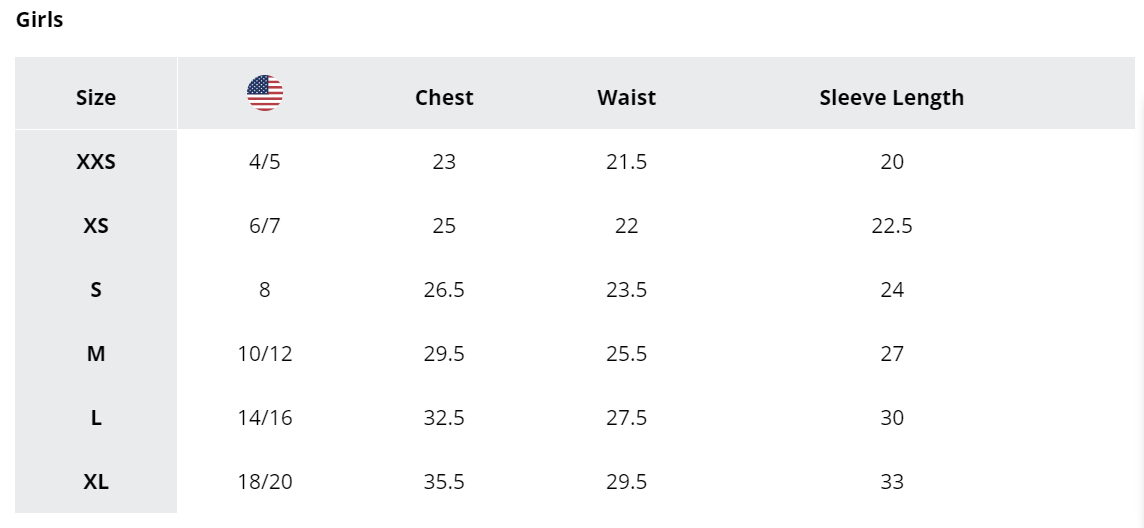Select the US size 18/20 cell

(264, 482)
